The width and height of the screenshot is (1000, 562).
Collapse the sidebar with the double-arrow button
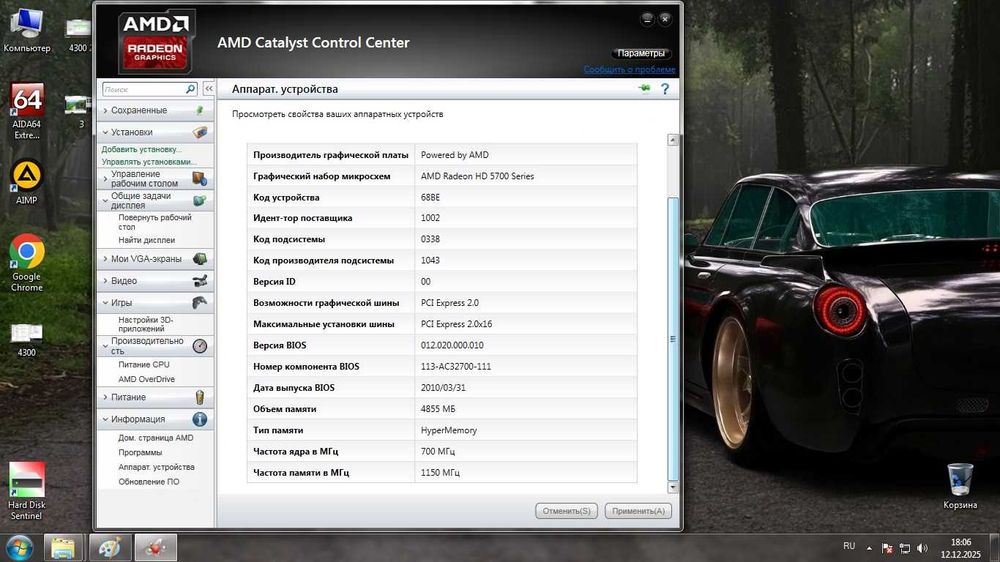tap(209, 89)
